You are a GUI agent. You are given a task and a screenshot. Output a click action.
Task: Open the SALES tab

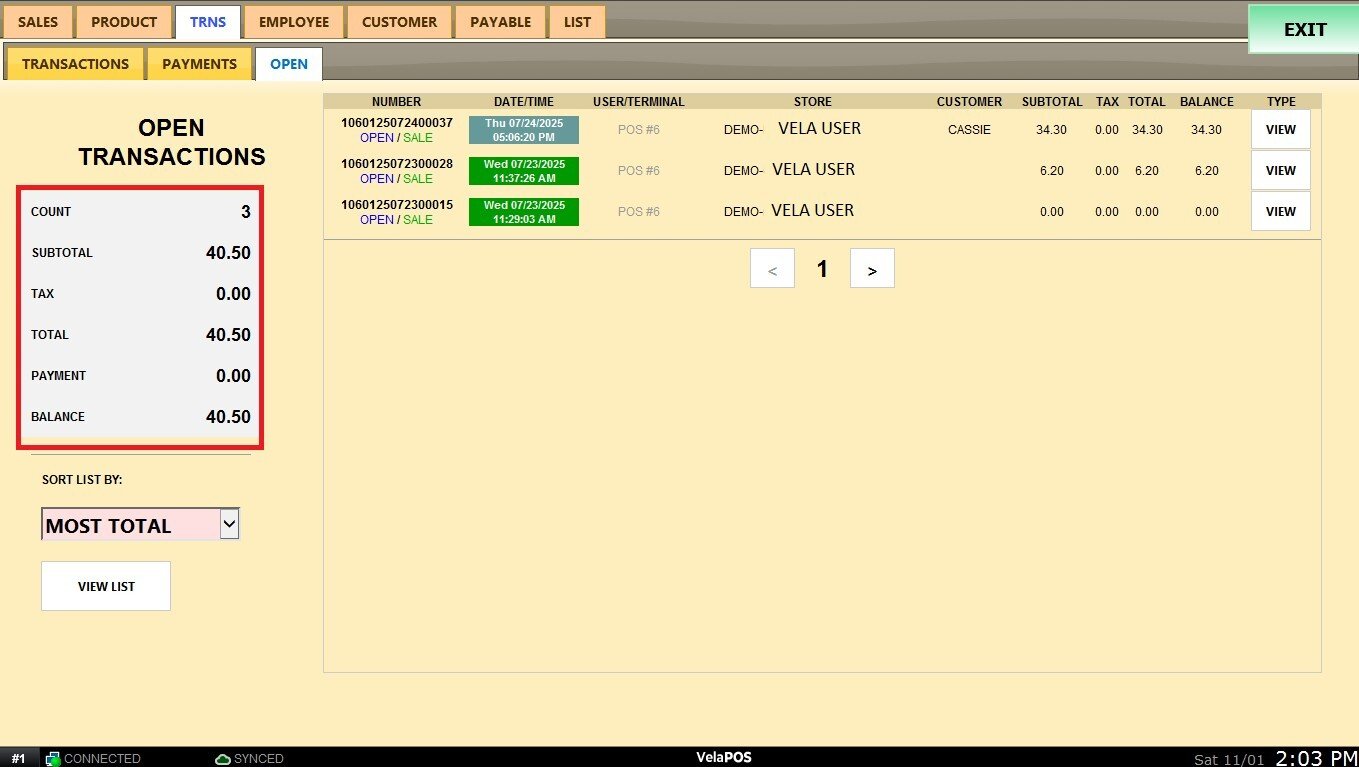point(38,22)
